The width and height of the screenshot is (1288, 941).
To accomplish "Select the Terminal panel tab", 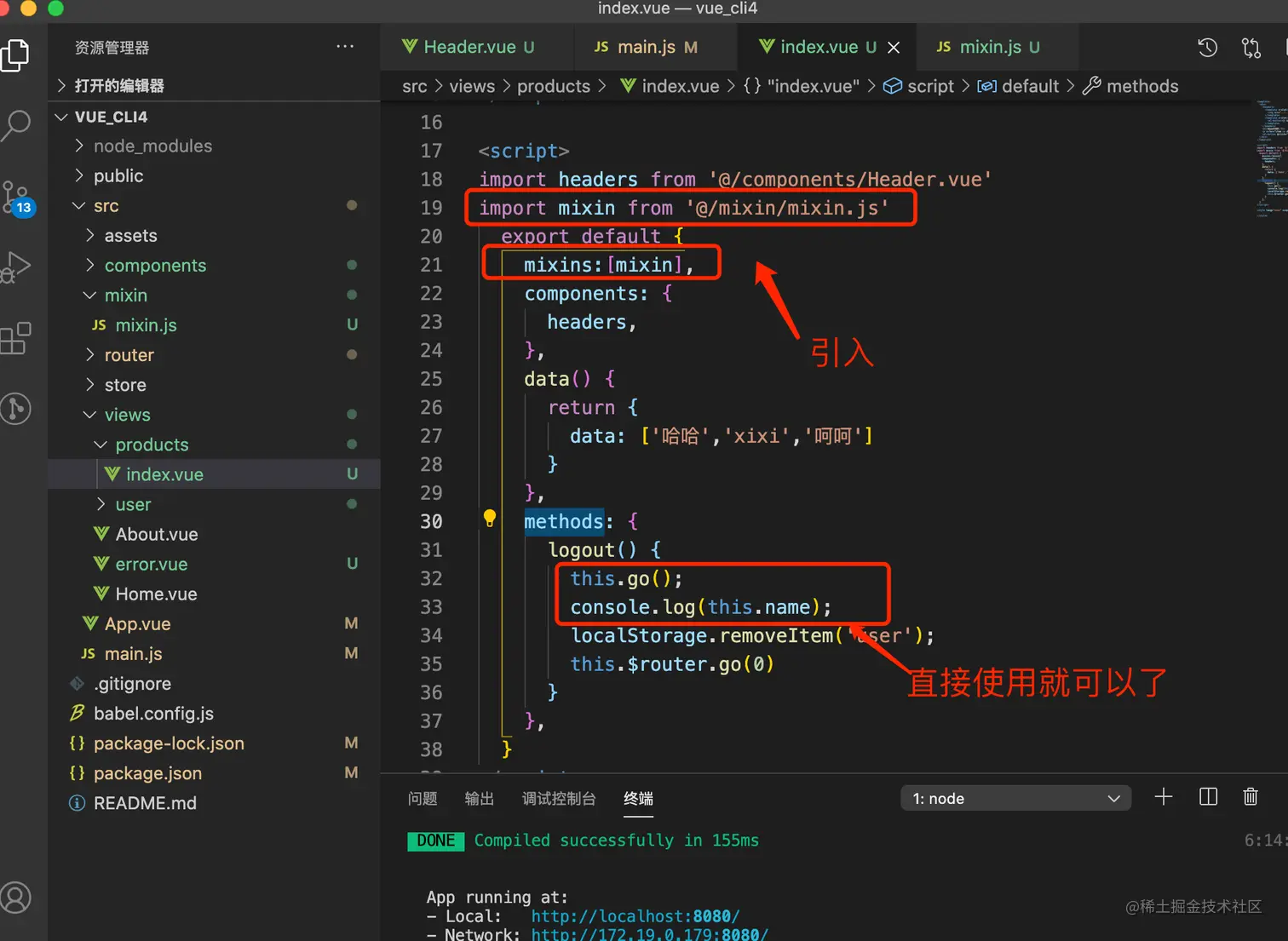I will [x=638, y=799].
